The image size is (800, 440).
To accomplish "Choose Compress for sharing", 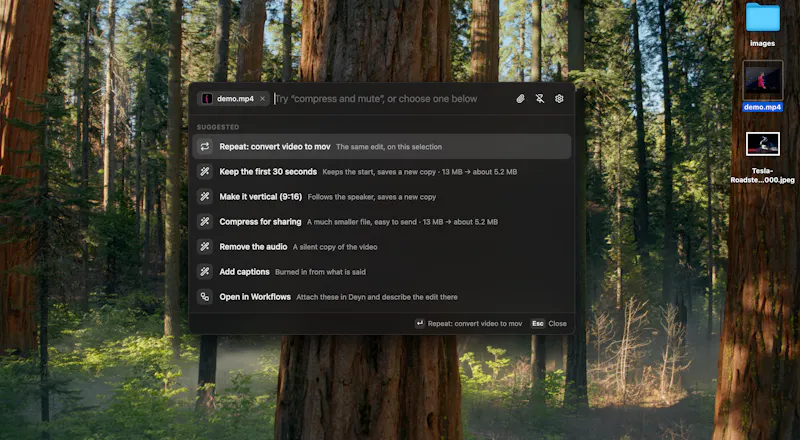I will (382, 222).
